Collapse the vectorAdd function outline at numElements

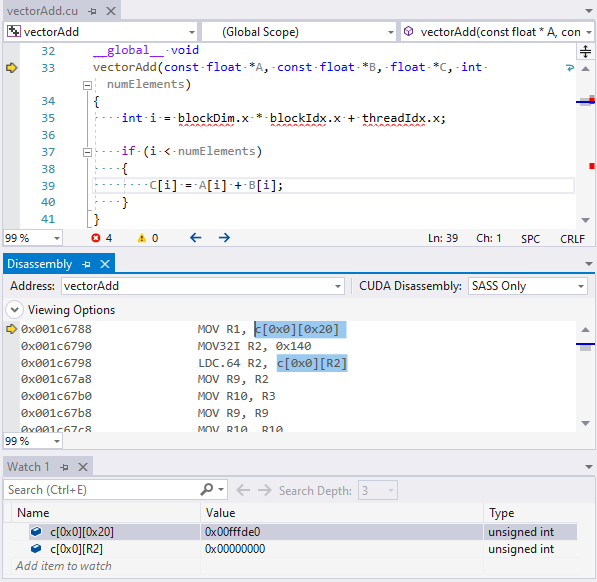coord(87,85)
